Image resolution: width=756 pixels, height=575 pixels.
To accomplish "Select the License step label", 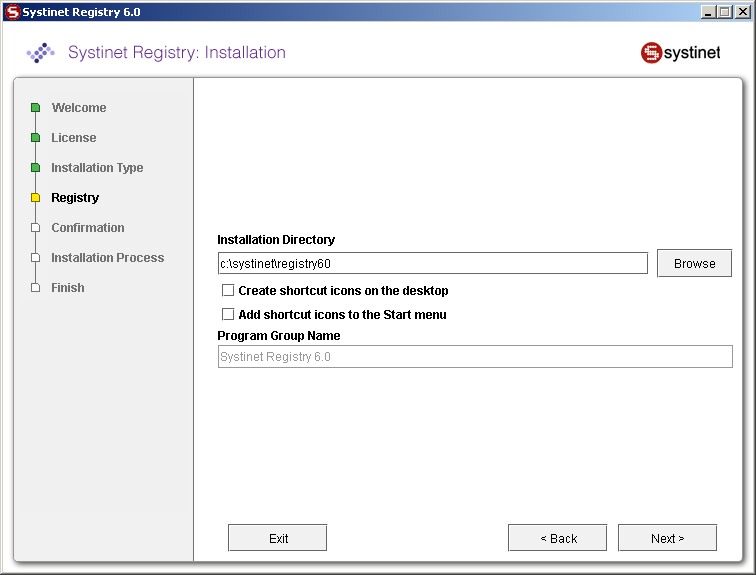I will tap(74, 137).
